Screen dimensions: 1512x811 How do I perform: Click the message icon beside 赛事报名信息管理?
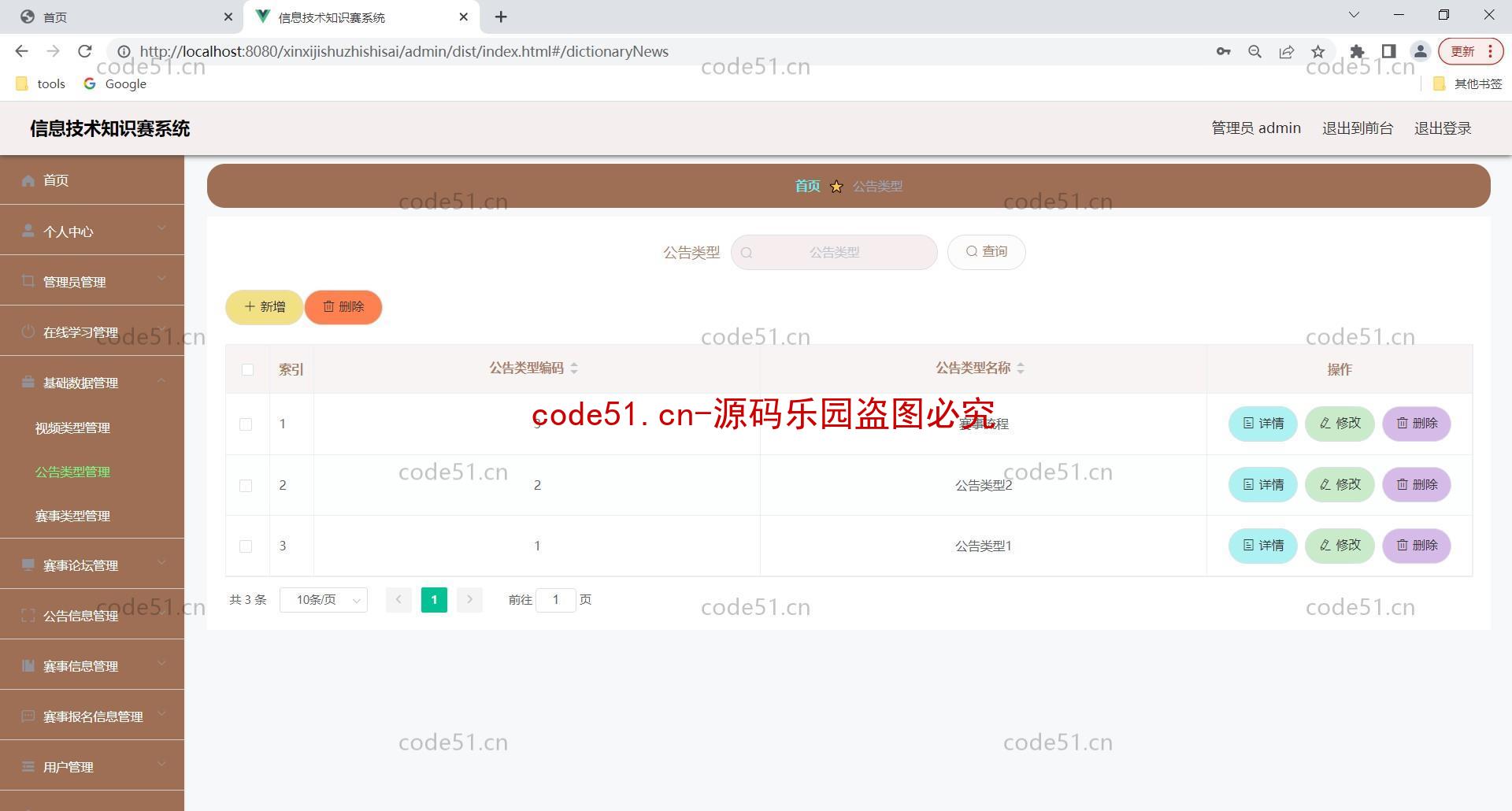tap(28, 716)
